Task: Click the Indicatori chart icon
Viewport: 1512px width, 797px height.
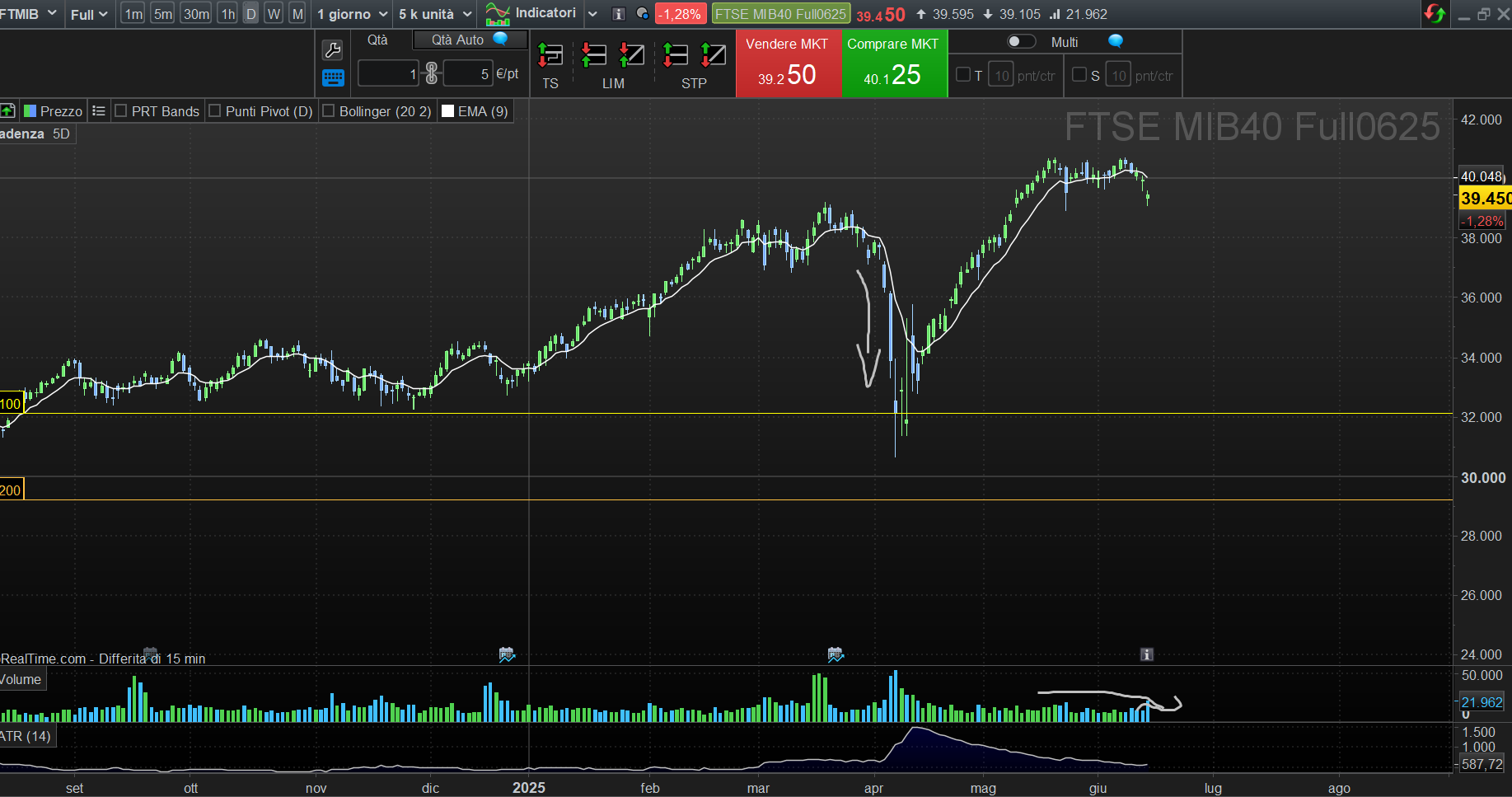Action: coord(498,14)
